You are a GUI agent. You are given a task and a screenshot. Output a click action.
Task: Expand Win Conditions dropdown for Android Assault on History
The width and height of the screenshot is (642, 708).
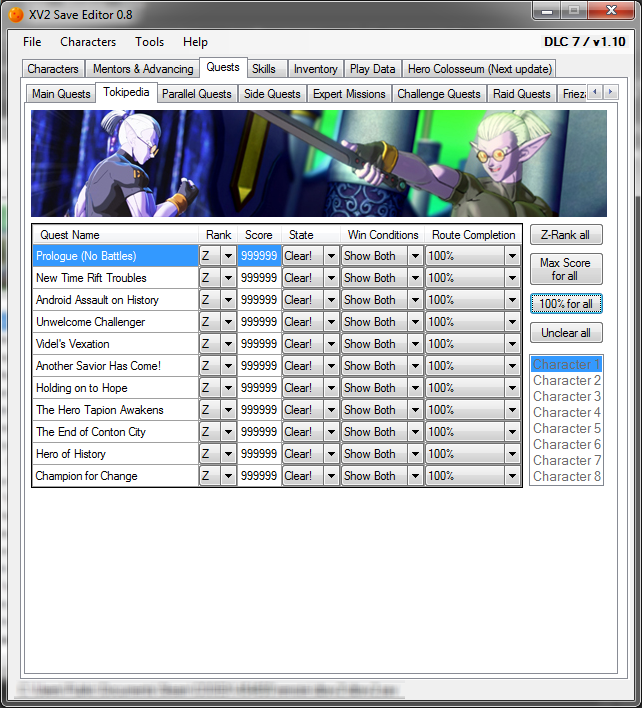click(415, 300)
